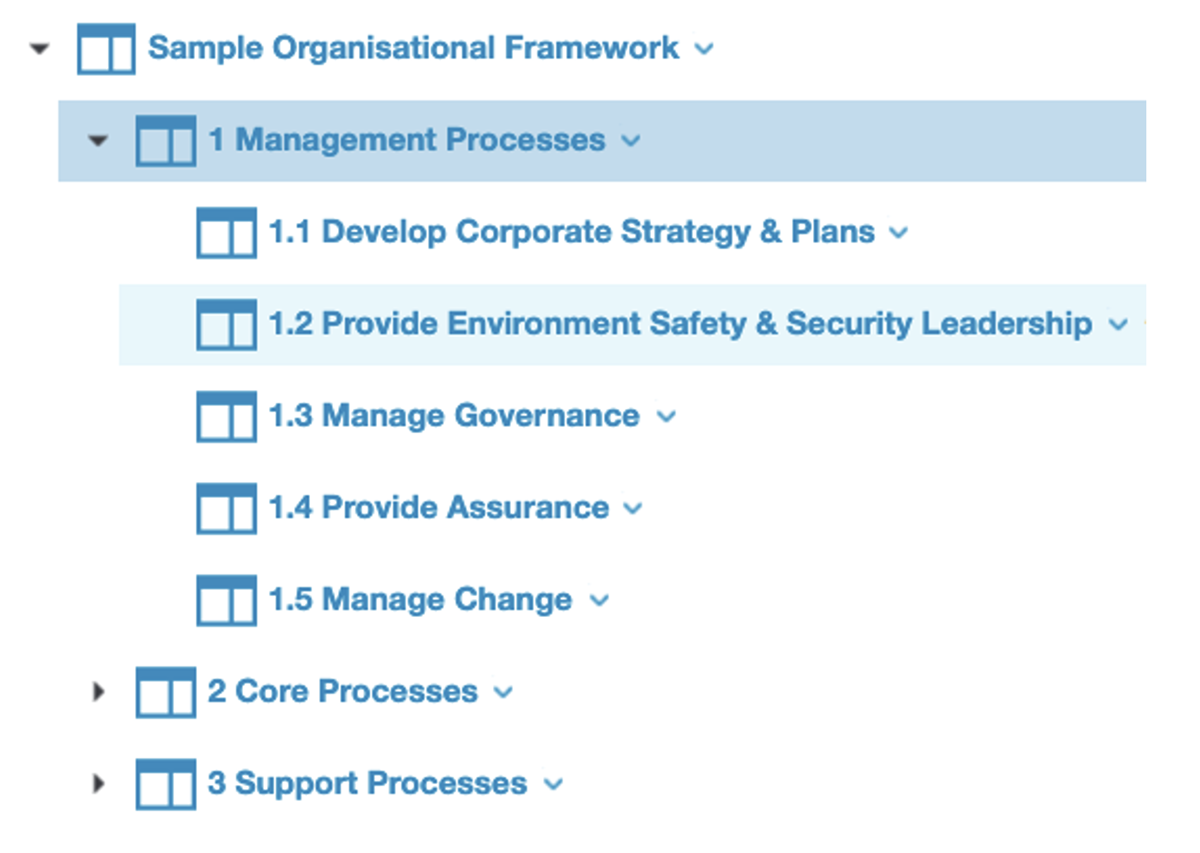1200x853 pixels.
Task: Expand the 2 Core Processes branch
Action: [98, 691]
